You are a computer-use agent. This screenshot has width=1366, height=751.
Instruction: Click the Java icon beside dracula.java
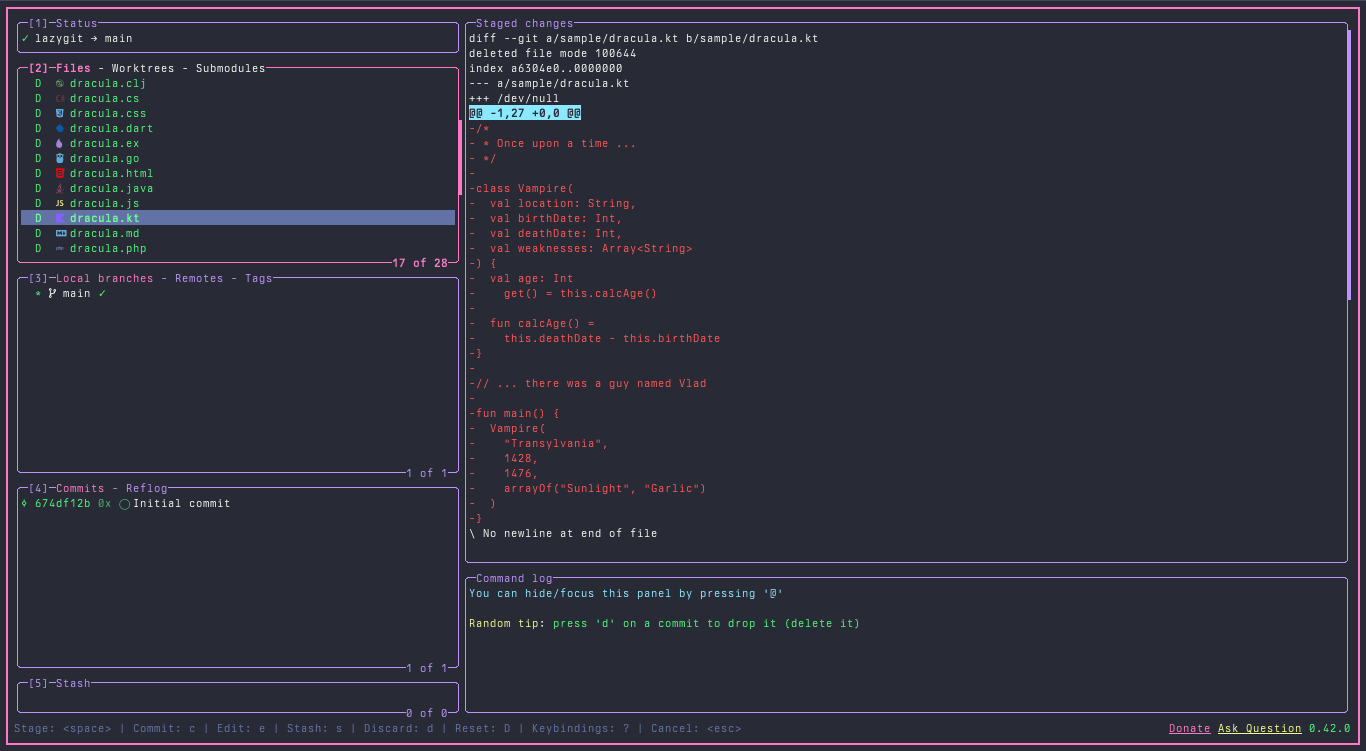coord(59,188)
